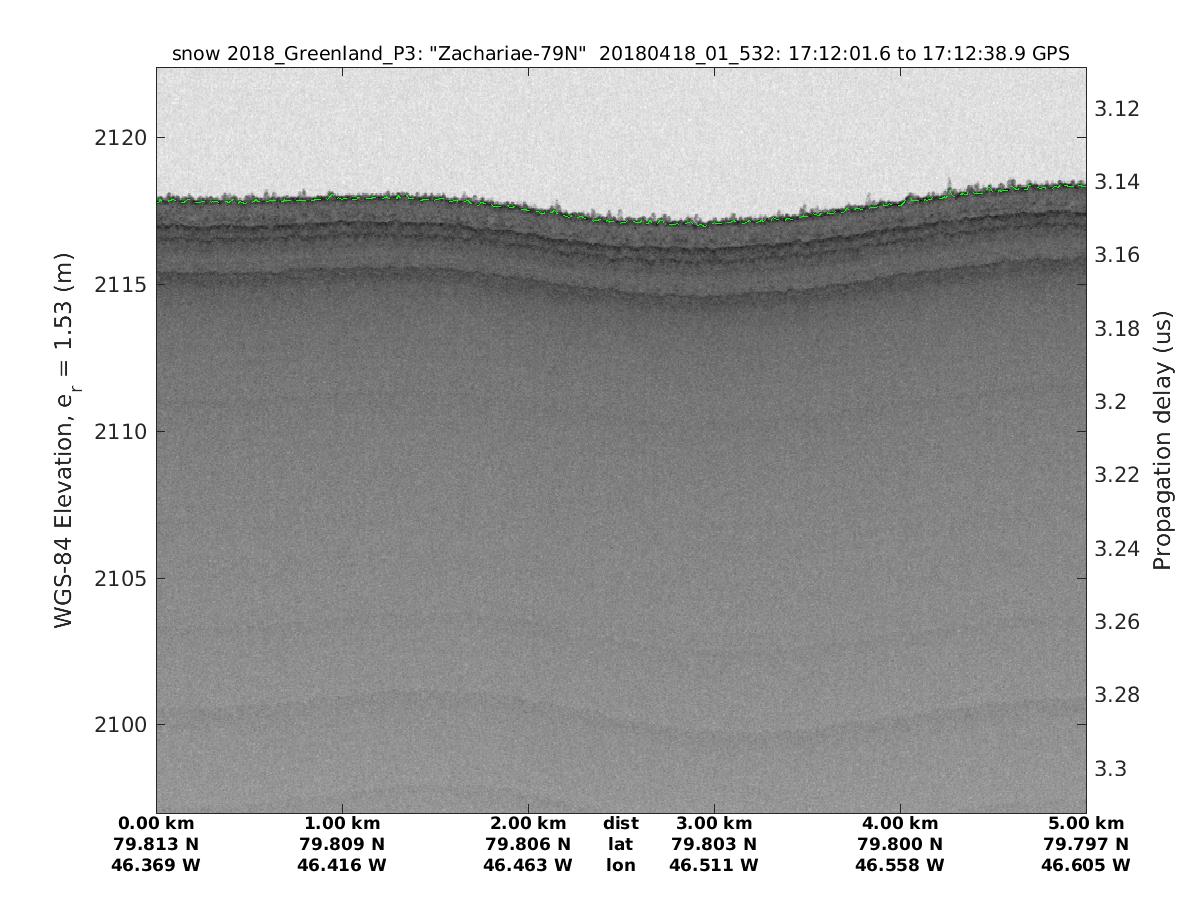
Task: Click the 3.28 propagation delay tick
Action: (1117, 694)
